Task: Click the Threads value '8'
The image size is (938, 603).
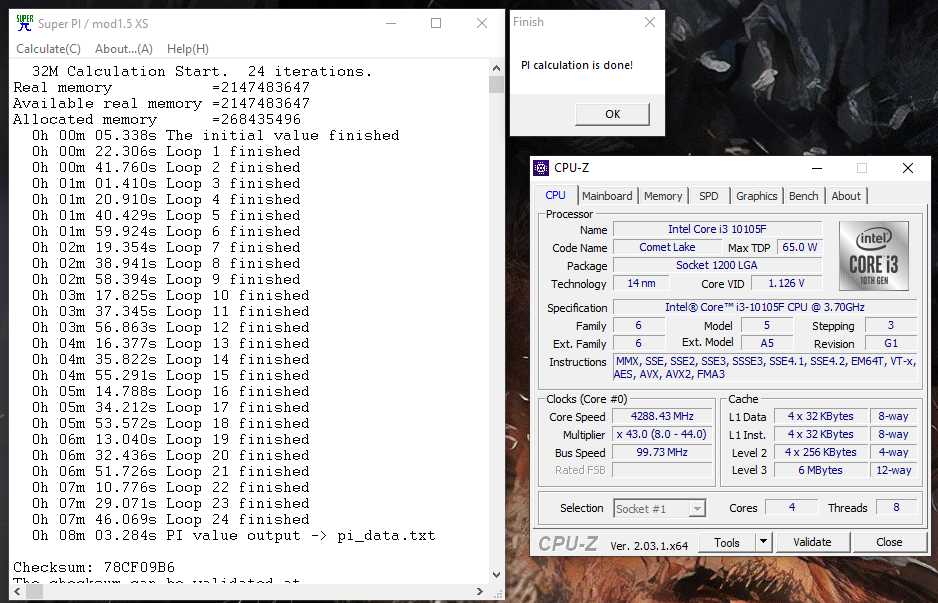Action: click(896, 507)
